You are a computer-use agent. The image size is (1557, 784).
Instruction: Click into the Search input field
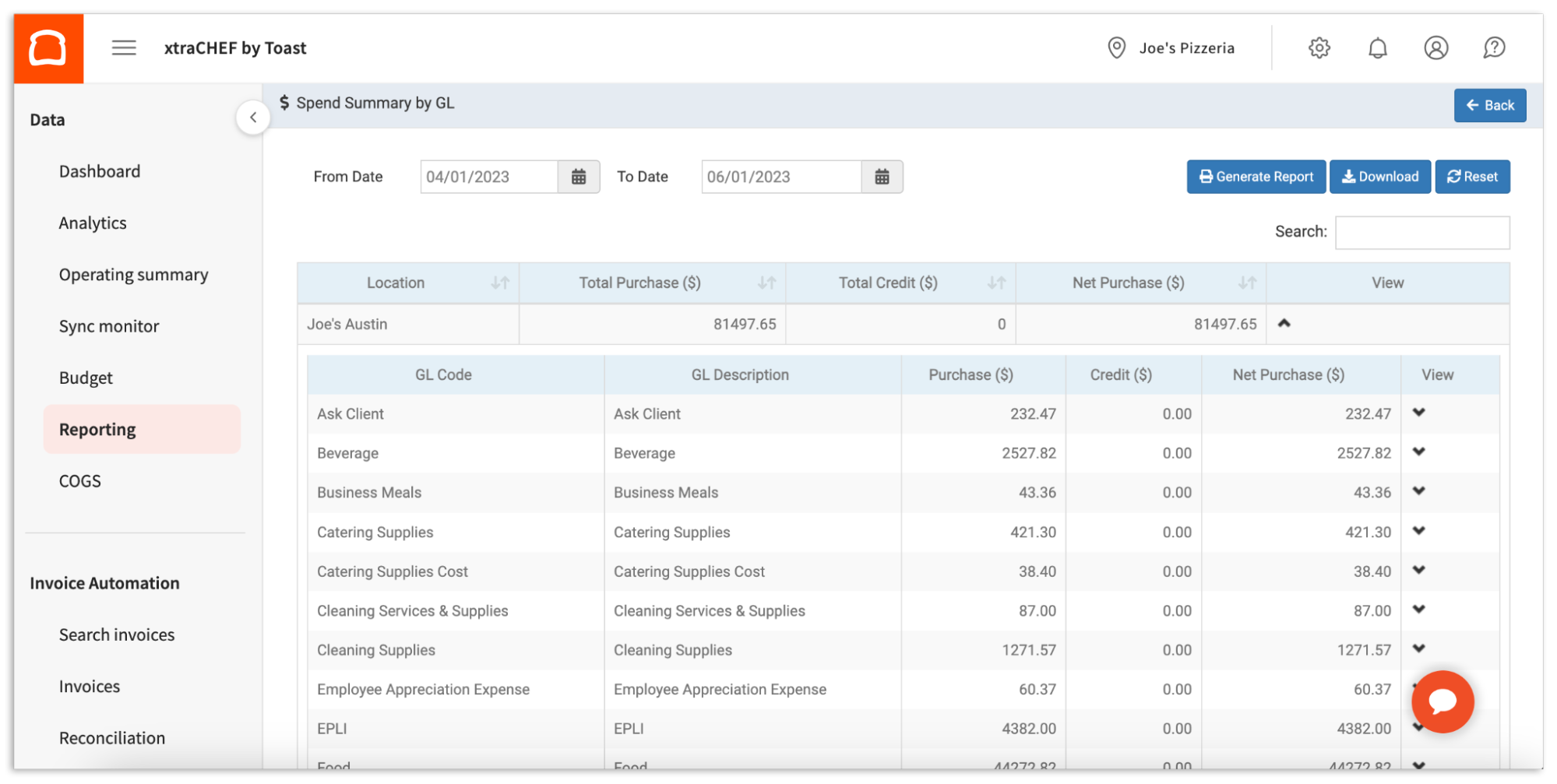tap(1421, 233)
